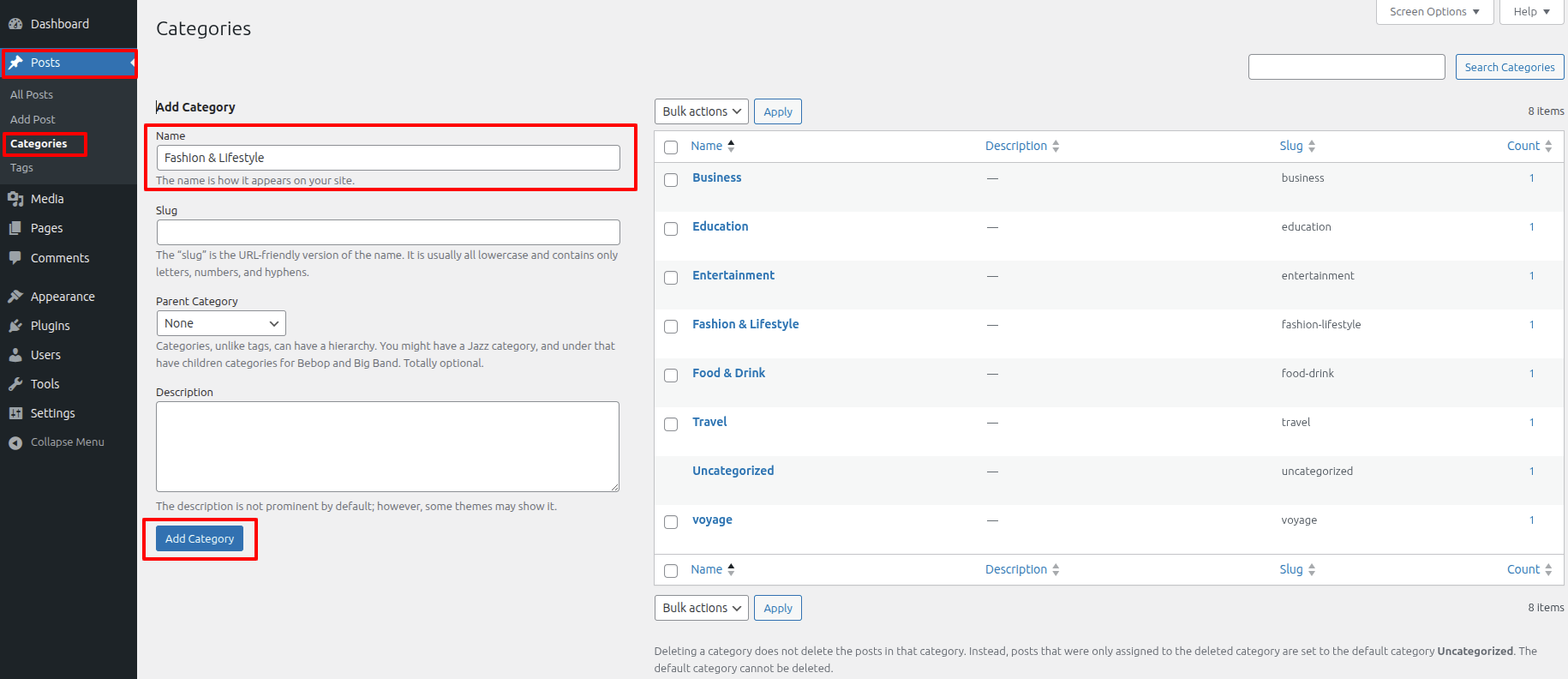Open the top Bulk actions dropdown
The width and height of the screenshot is (1568, 679).
pos(701,111)
